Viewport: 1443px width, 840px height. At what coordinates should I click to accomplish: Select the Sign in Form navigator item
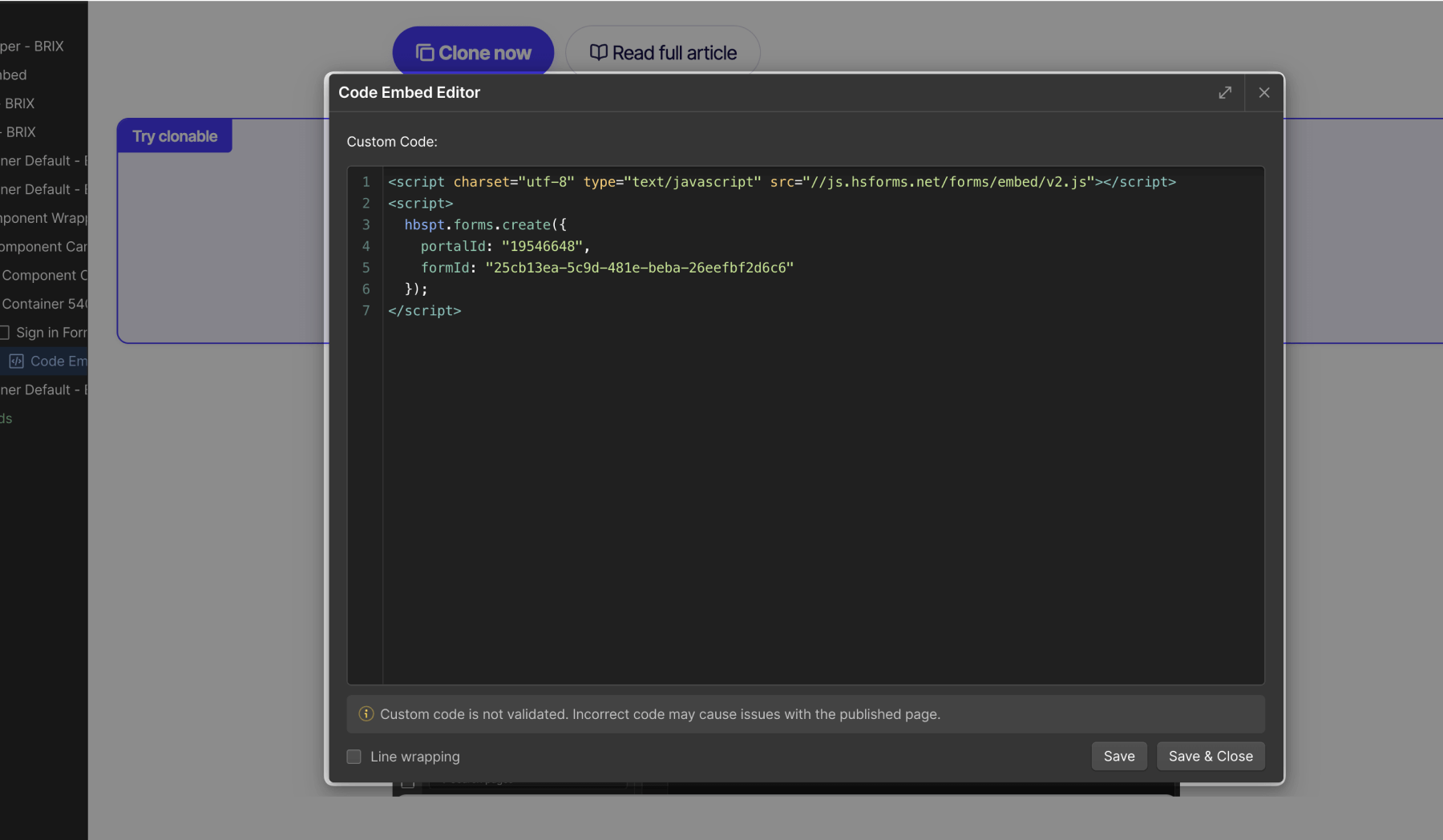44,333
